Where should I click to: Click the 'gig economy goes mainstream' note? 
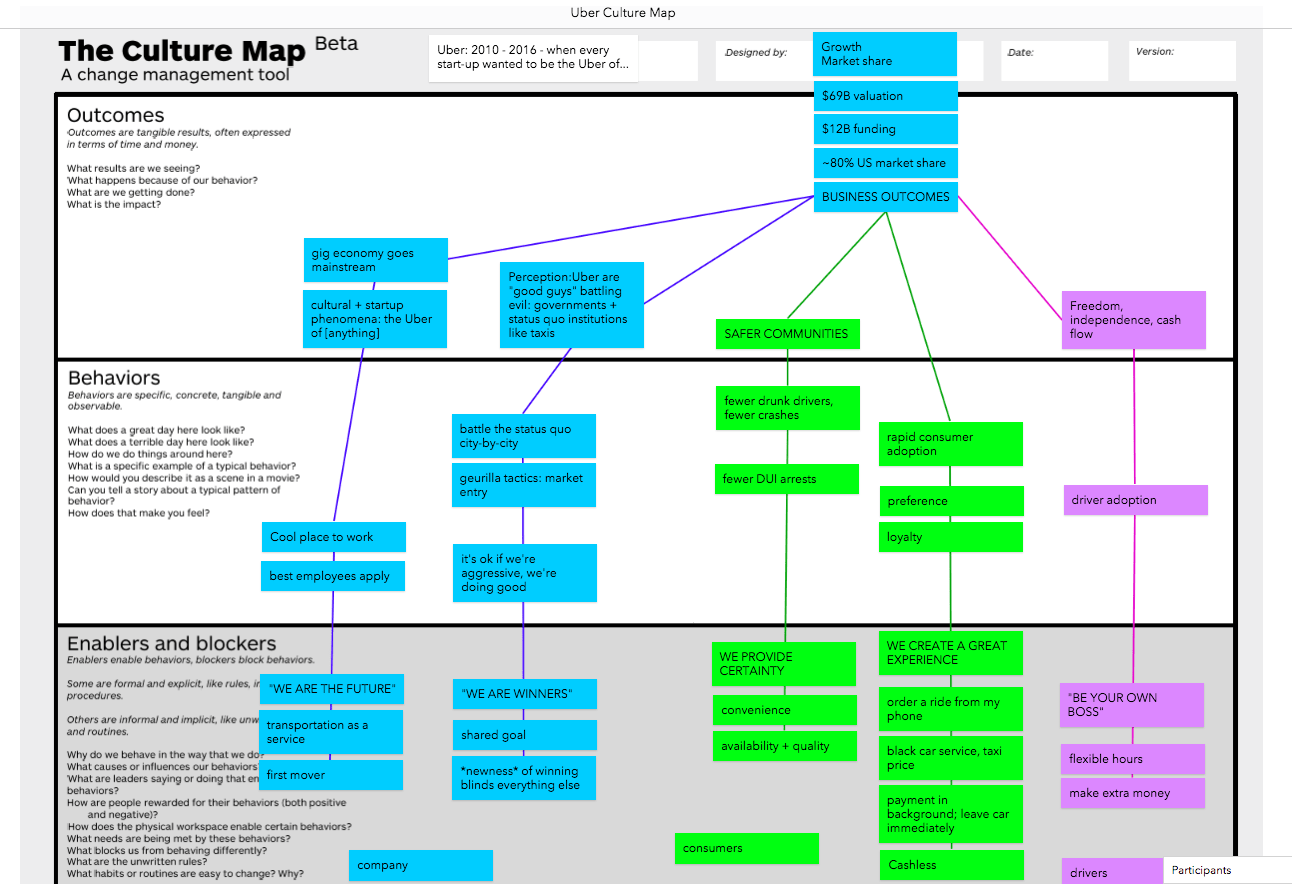click(x=375, y=260)
